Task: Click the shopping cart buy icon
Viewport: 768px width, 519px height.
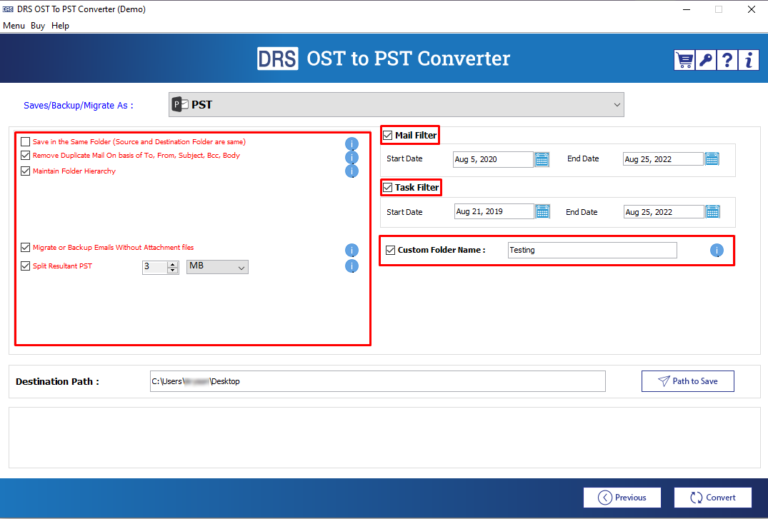Action: (x=685, y=59)
